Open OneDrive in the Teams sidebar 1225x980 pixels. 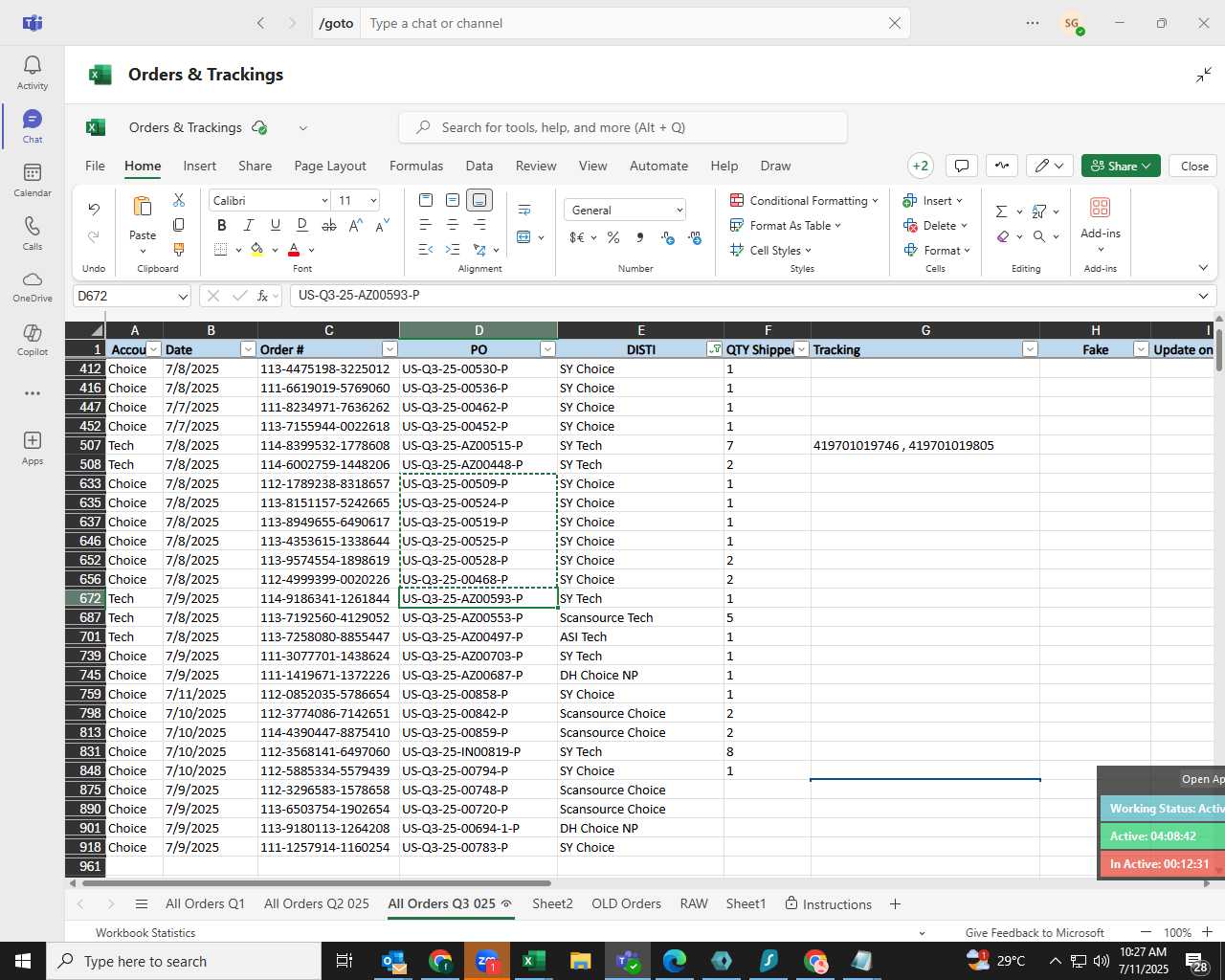click(x=33, y=285)
